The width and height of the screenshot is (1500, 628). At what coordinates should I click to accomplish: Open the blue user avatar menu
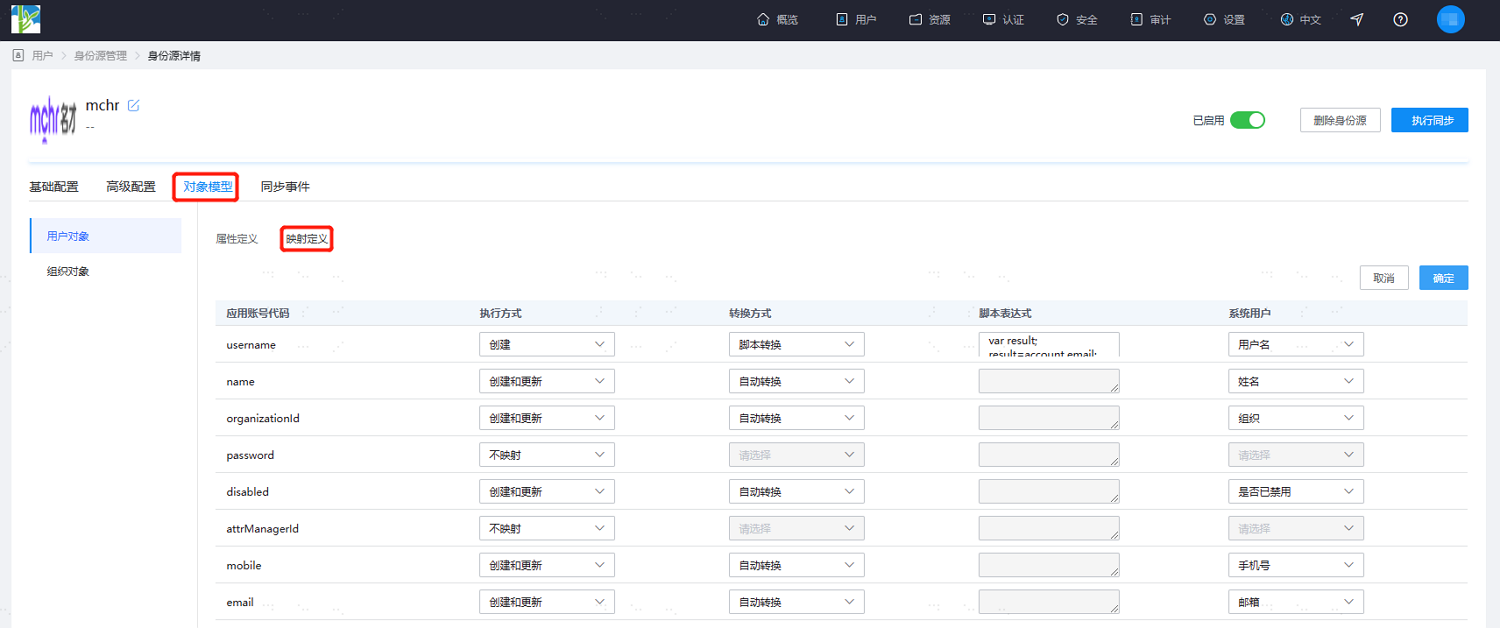pos(1450,19)
